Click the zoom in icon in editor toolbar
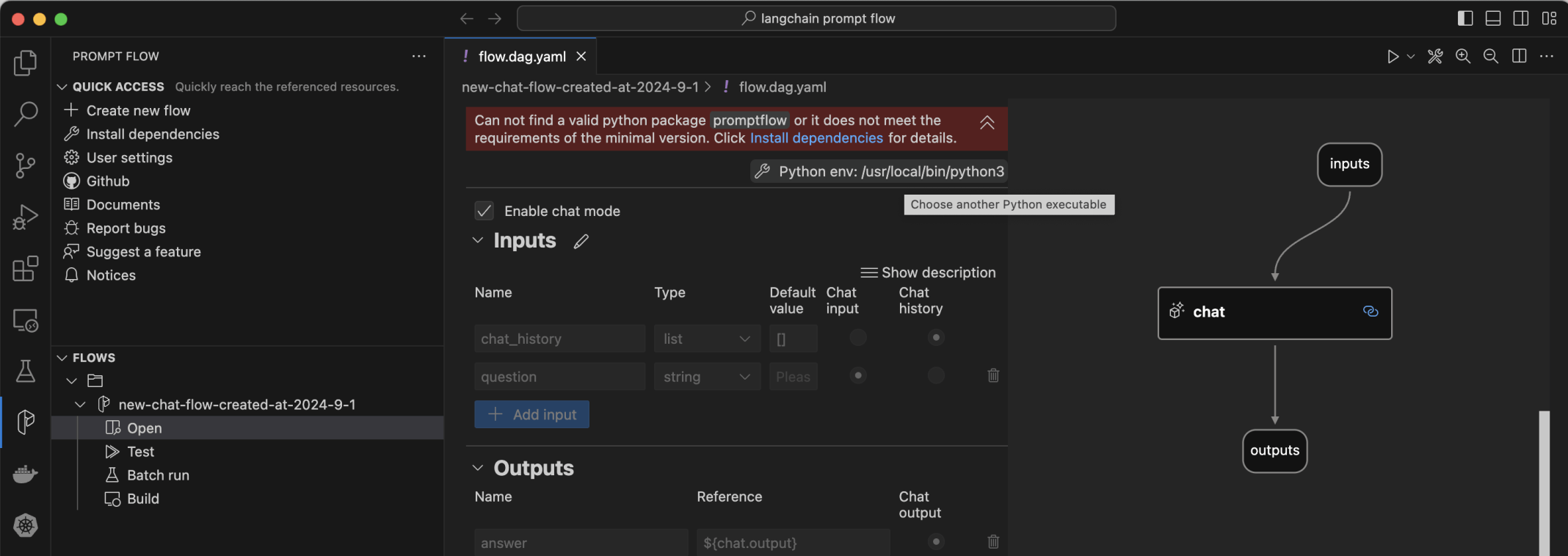 tap(1462, 57)
